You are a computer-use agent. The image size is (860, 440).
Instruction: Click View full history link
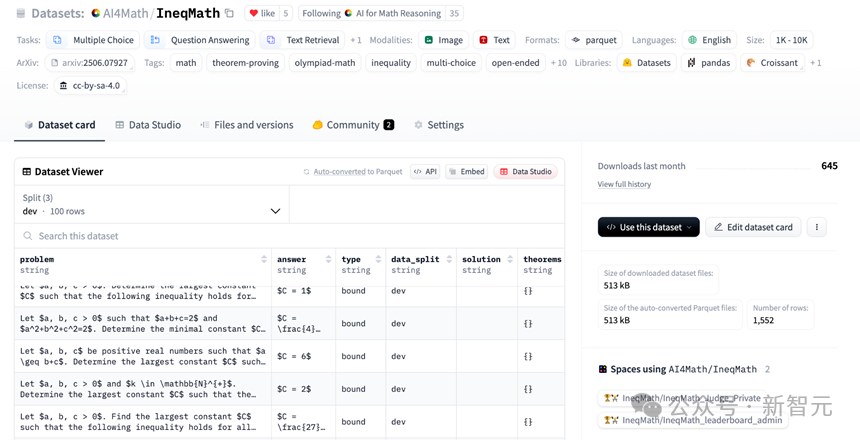[624, 184]
